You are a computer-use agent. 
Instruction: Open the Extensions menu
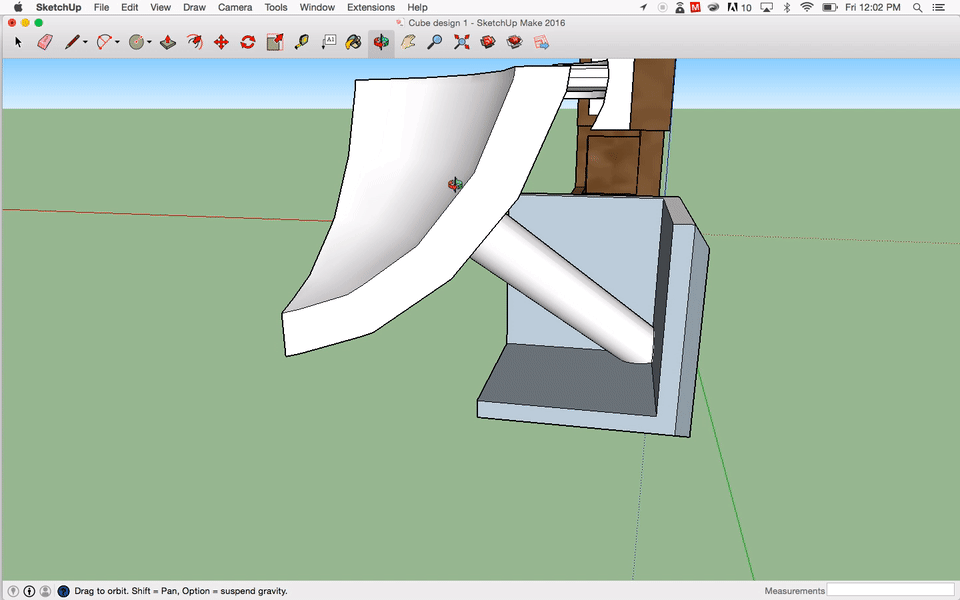(x=371, y=7)
